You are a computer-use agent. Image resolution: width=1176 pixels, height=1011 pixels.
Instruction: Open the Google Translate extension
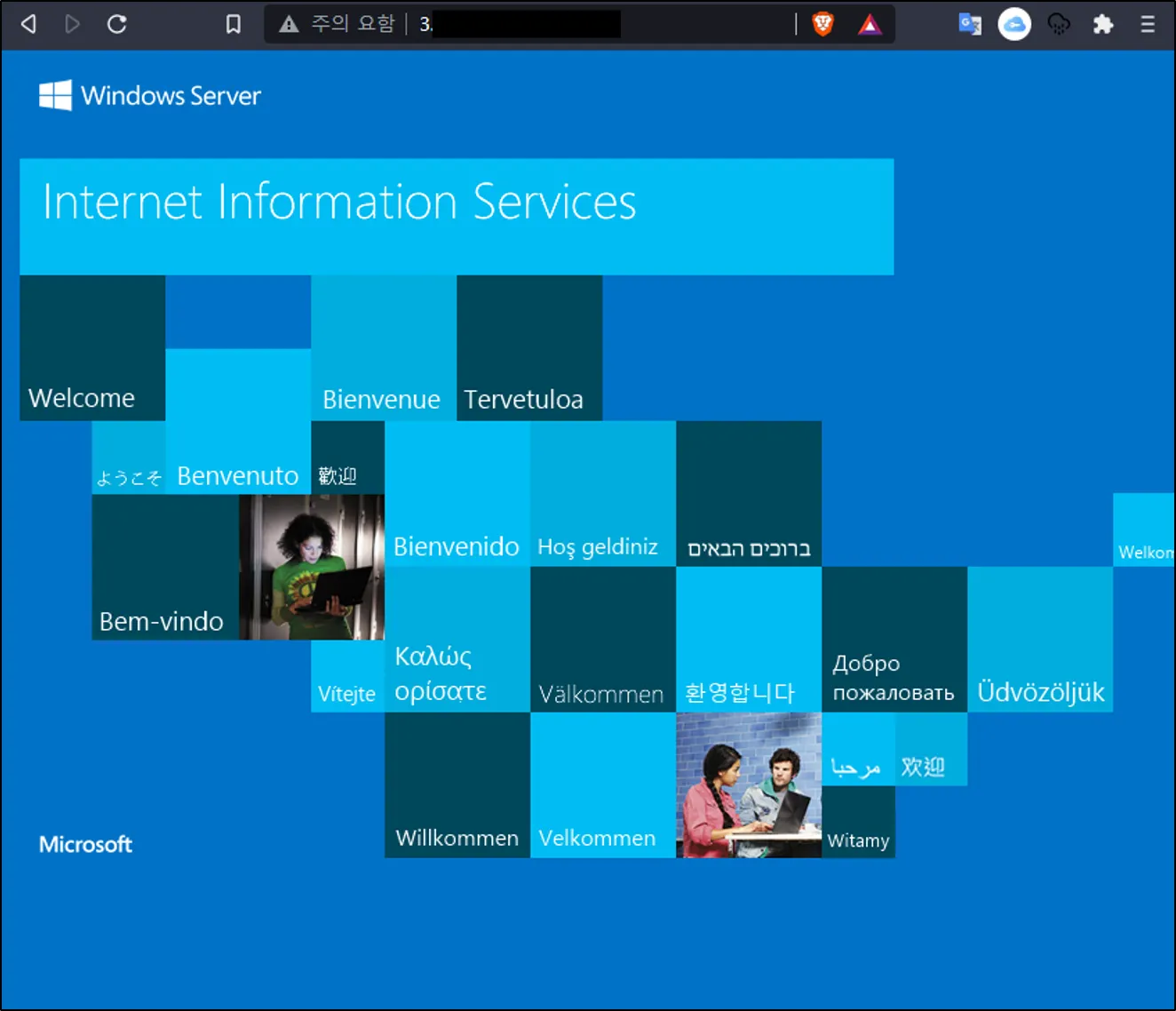970,24
